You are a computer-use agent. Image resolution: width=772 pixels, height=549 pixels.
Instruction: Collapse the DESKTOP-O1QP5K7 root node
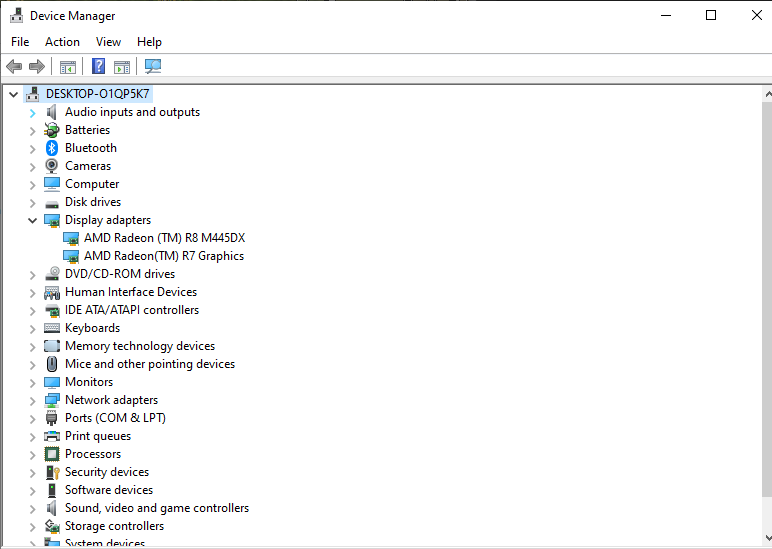click(x=14, y=94)
